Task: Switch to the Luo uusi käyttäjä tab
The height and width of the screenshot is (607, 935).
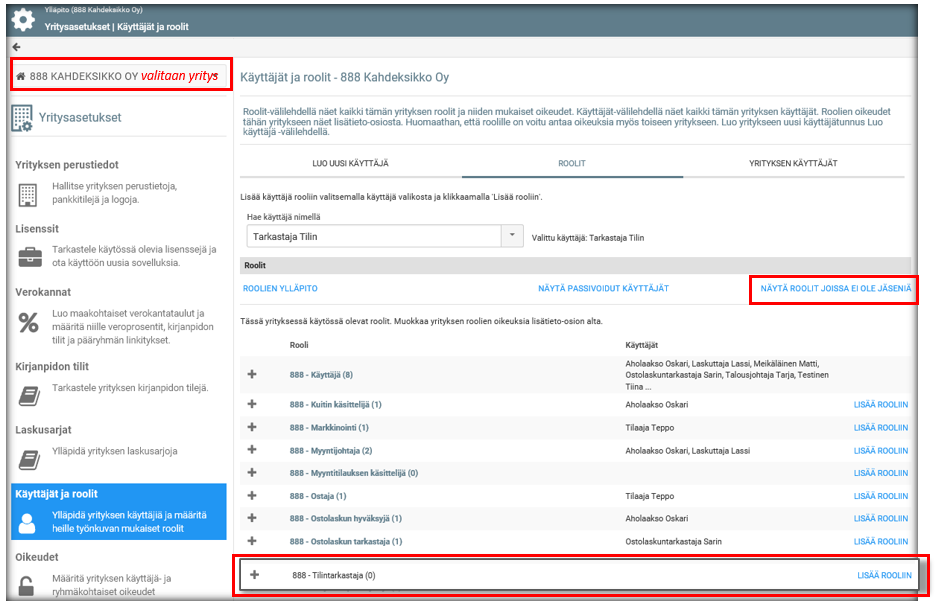Action: (351, 163)
